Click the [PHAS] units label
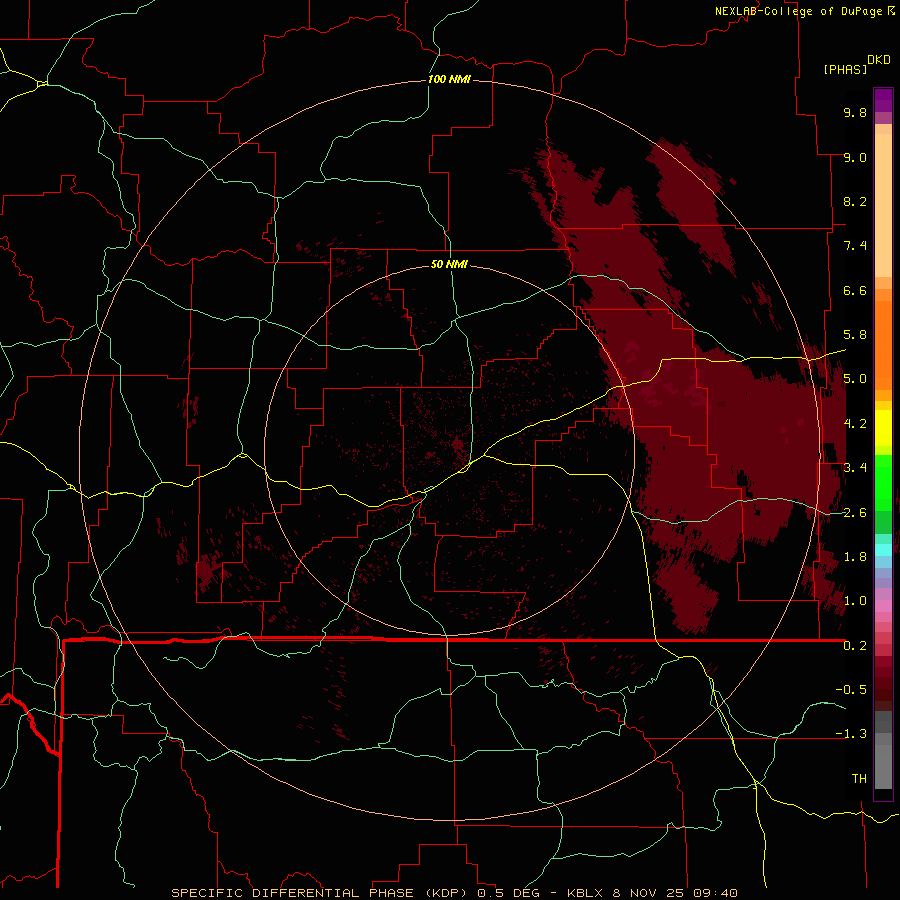900x900 pixels. click(x=845, y=69)
